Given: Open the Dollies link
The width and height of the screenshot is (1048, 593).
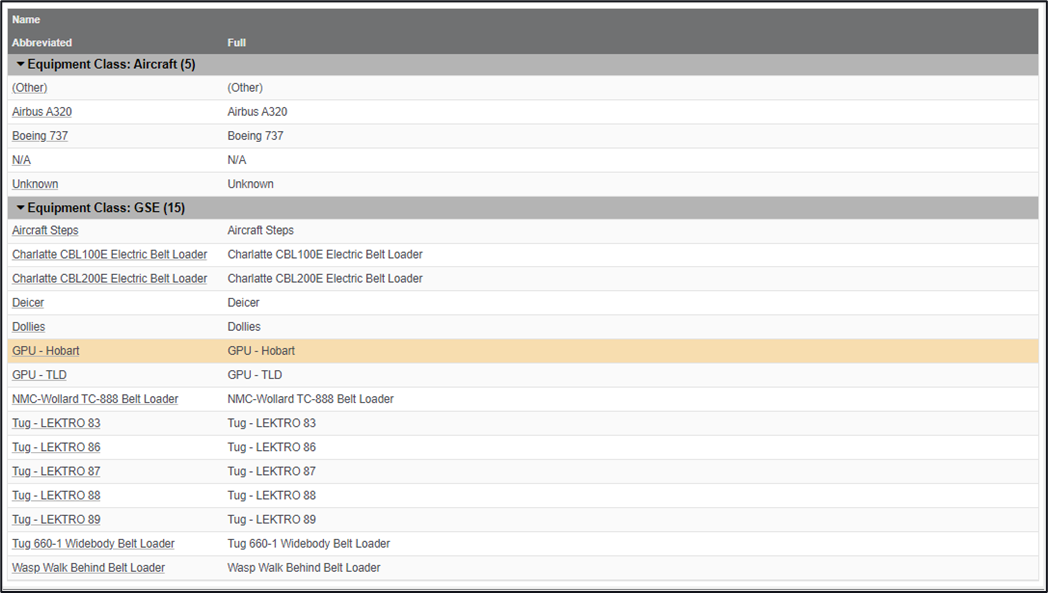Looking at the screenshot, I should tap(28, 327).
